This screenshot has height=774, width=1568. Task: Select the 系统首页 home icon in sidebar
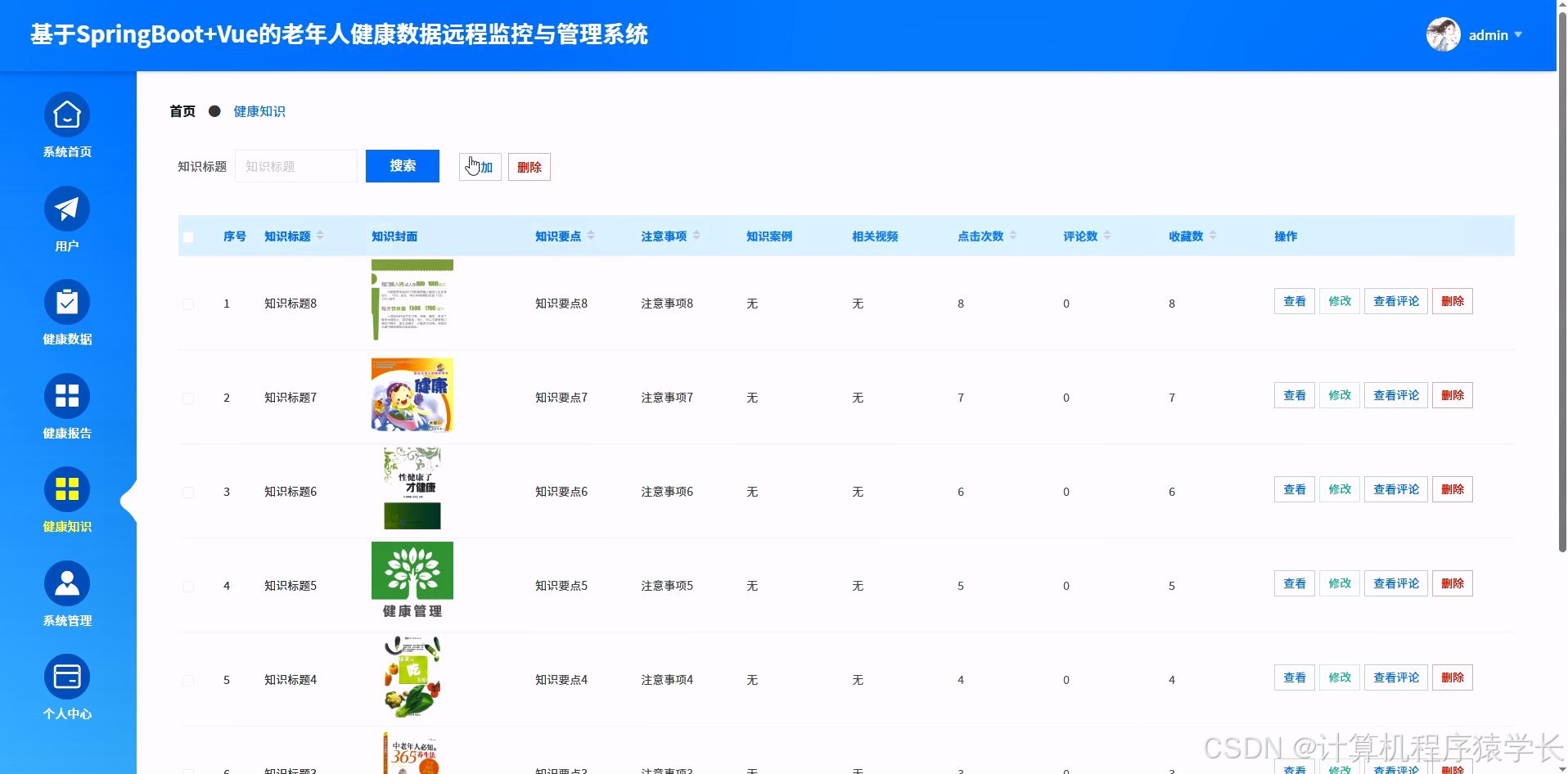[66, 115]
